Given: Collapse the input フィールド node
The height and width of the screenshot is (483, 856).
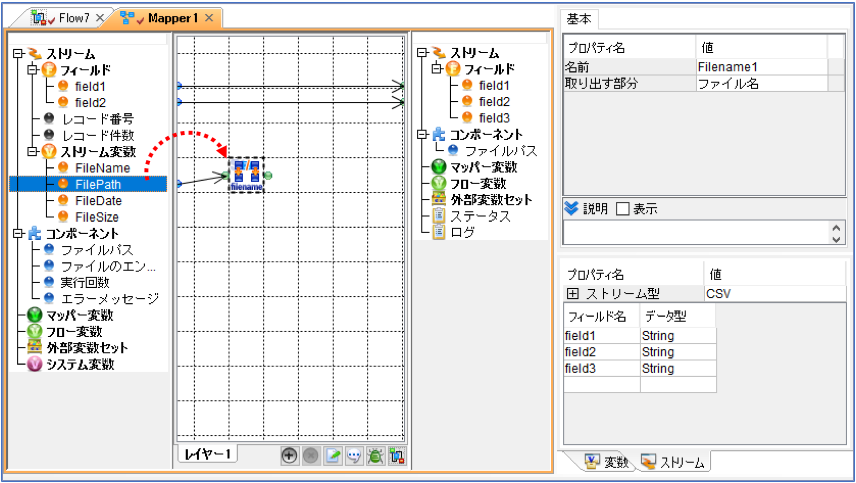Looking at the screenshot, I should (x=33, y=70).
